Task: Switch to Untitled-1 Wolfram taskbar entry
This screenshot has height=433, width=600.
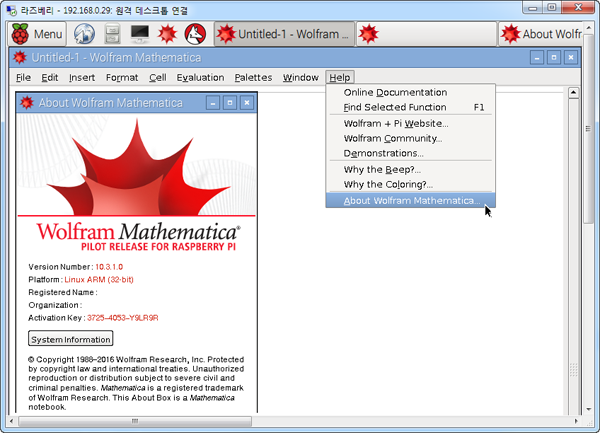Action: tap(284, 34)
